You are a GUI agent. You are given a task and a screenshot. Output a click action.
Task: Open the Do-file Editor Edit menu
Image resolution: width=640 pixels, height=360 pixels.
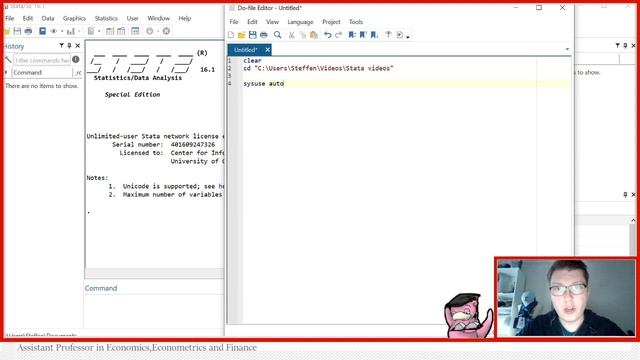click(x=252, y=22)
